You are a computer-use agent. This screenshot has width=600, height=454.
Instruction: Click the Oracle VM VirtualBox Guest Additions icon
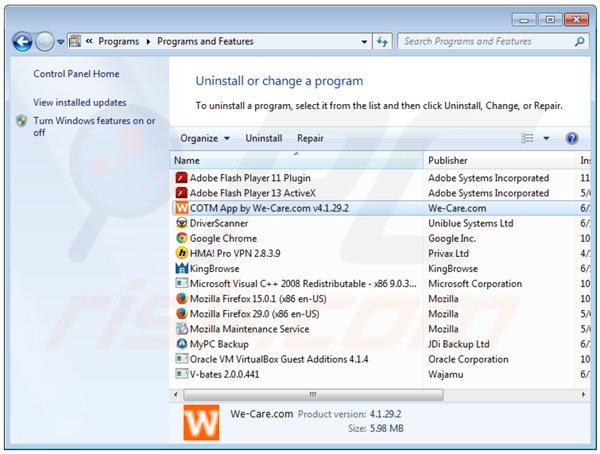point(181,359)
